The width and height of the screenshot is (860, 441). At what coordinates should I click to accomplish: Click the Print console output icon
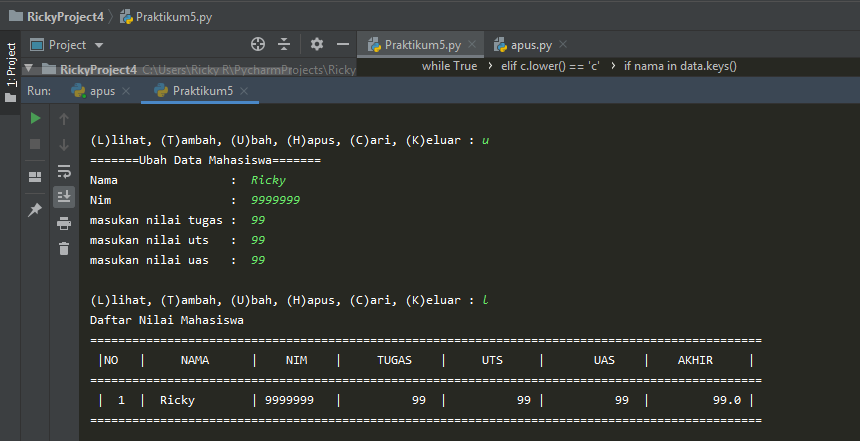(x=64, y=222)
